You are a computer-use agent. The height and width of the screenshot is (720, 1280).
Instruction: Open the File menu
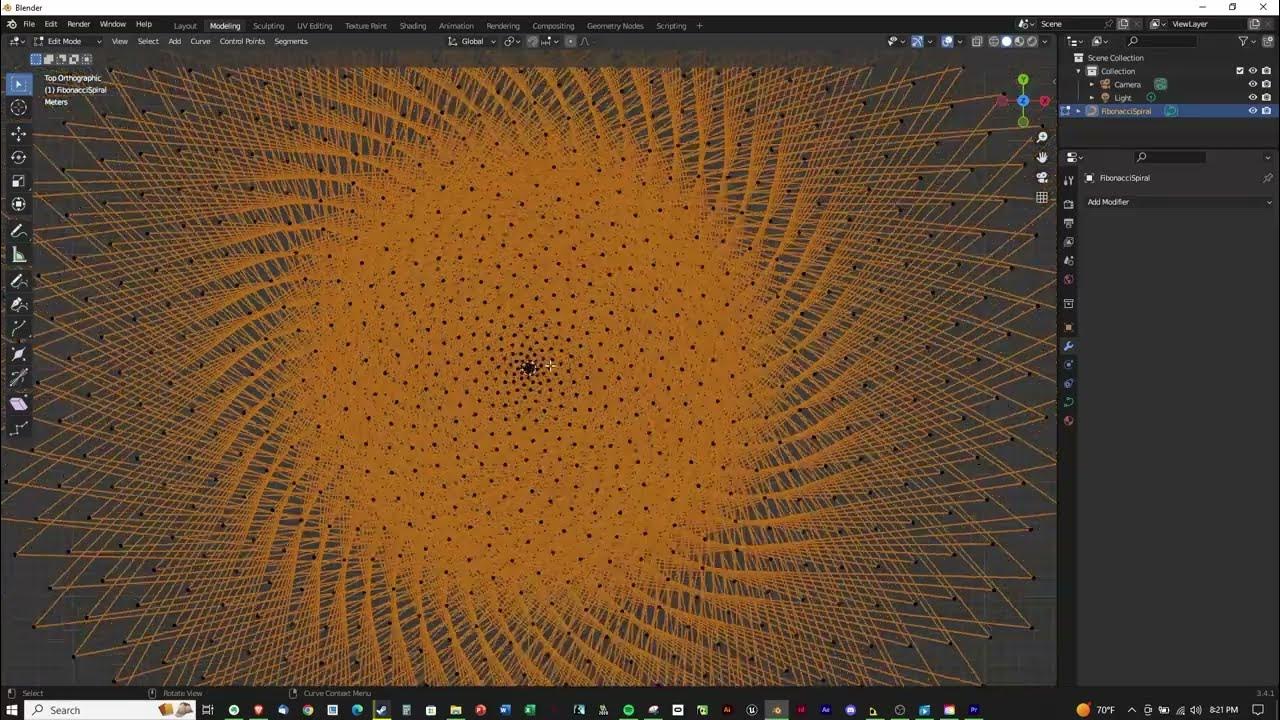tap(29, 24)
